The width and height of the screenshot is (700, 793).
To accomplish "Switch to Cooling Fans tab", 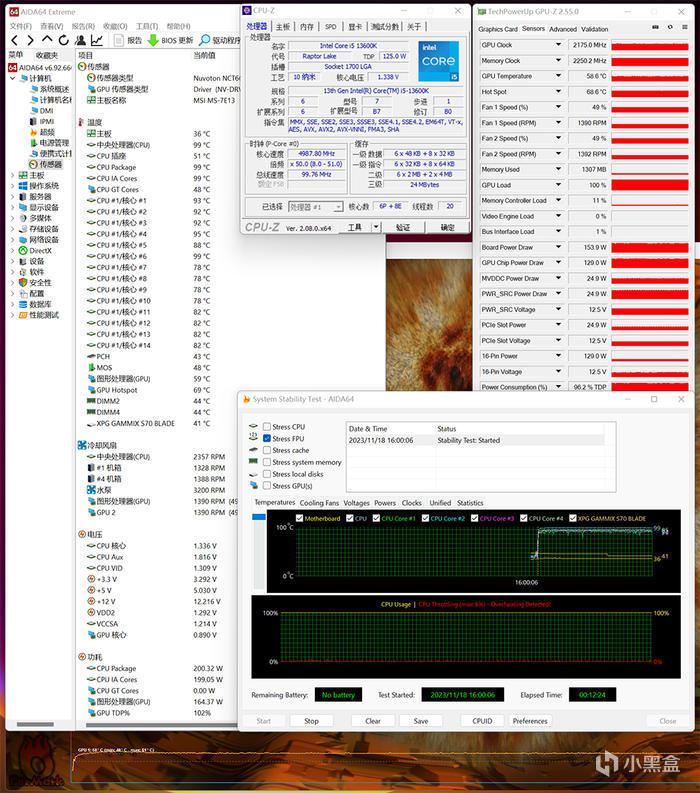I will [x=319, y=503].
